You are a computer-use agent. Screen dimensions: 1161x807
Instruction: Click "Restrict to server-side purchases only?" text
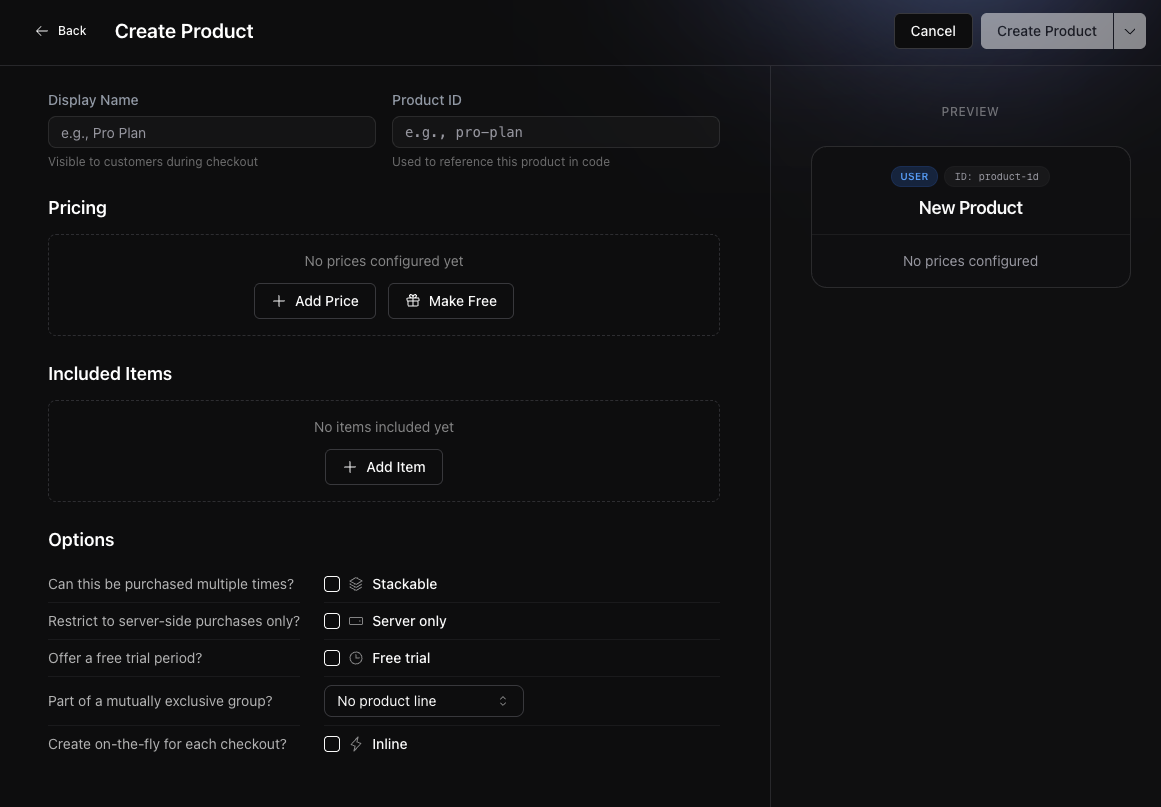click(x=174, y=621)
